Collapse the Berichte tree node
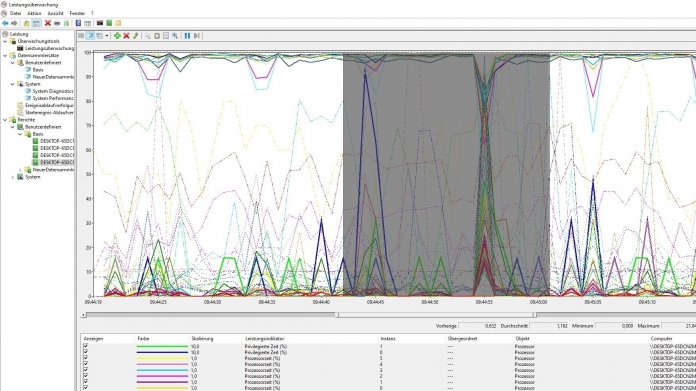The width and height of the screenshot is (696, 391). point(5,120)
